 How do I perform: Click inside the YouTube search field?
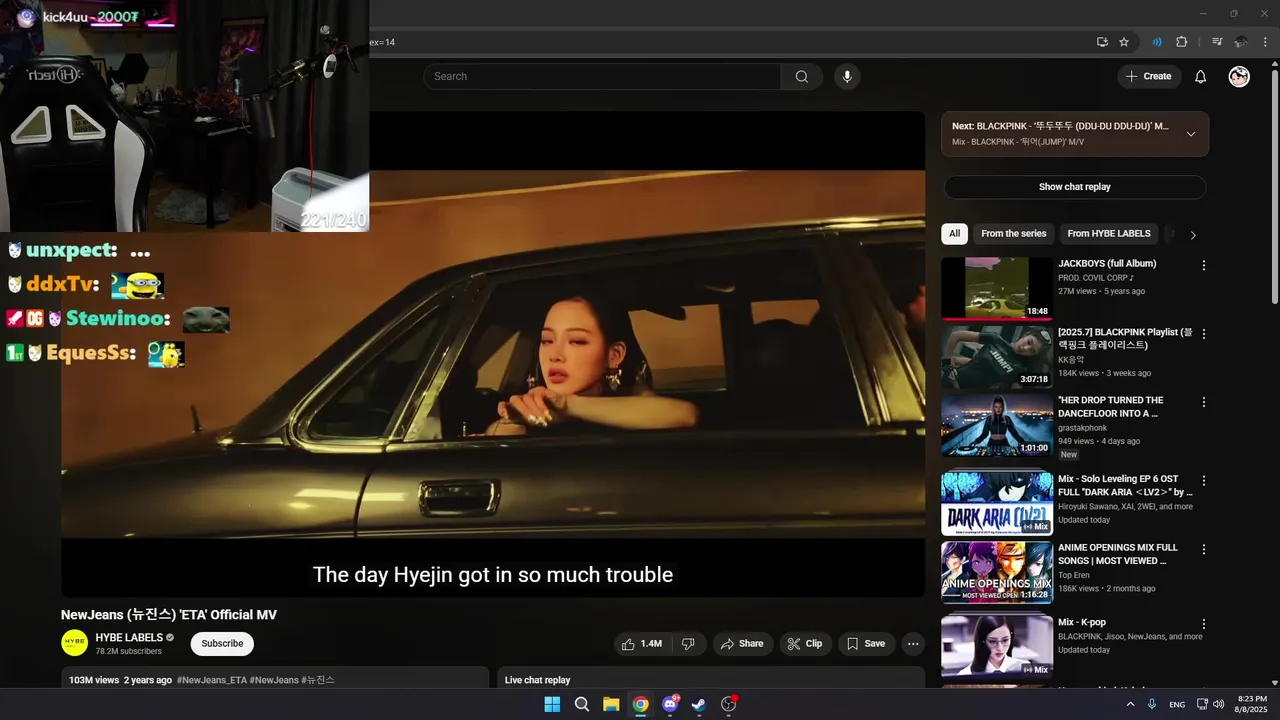[602, 77]
